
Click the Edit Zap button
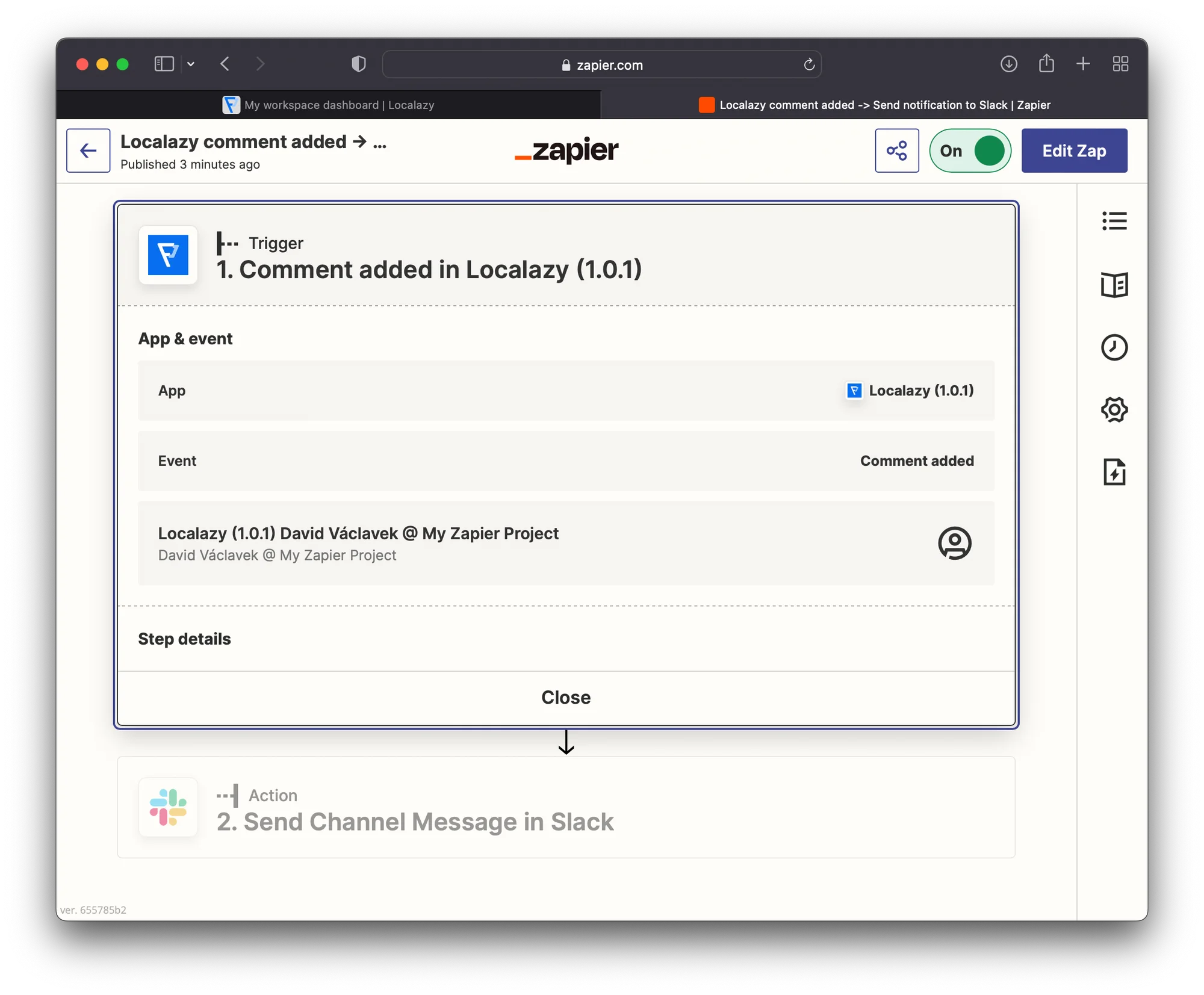tap(1074, 150)
